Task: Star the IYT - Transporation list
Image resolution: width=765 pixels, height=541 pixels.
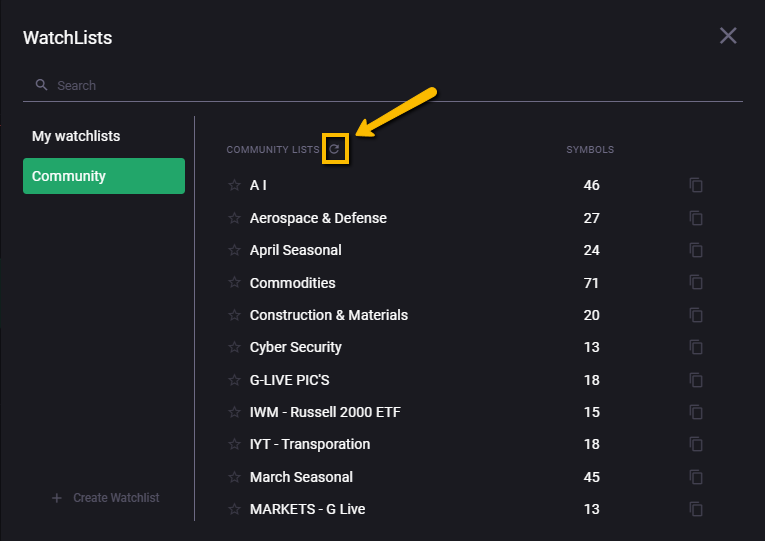Action: (235, 444)
